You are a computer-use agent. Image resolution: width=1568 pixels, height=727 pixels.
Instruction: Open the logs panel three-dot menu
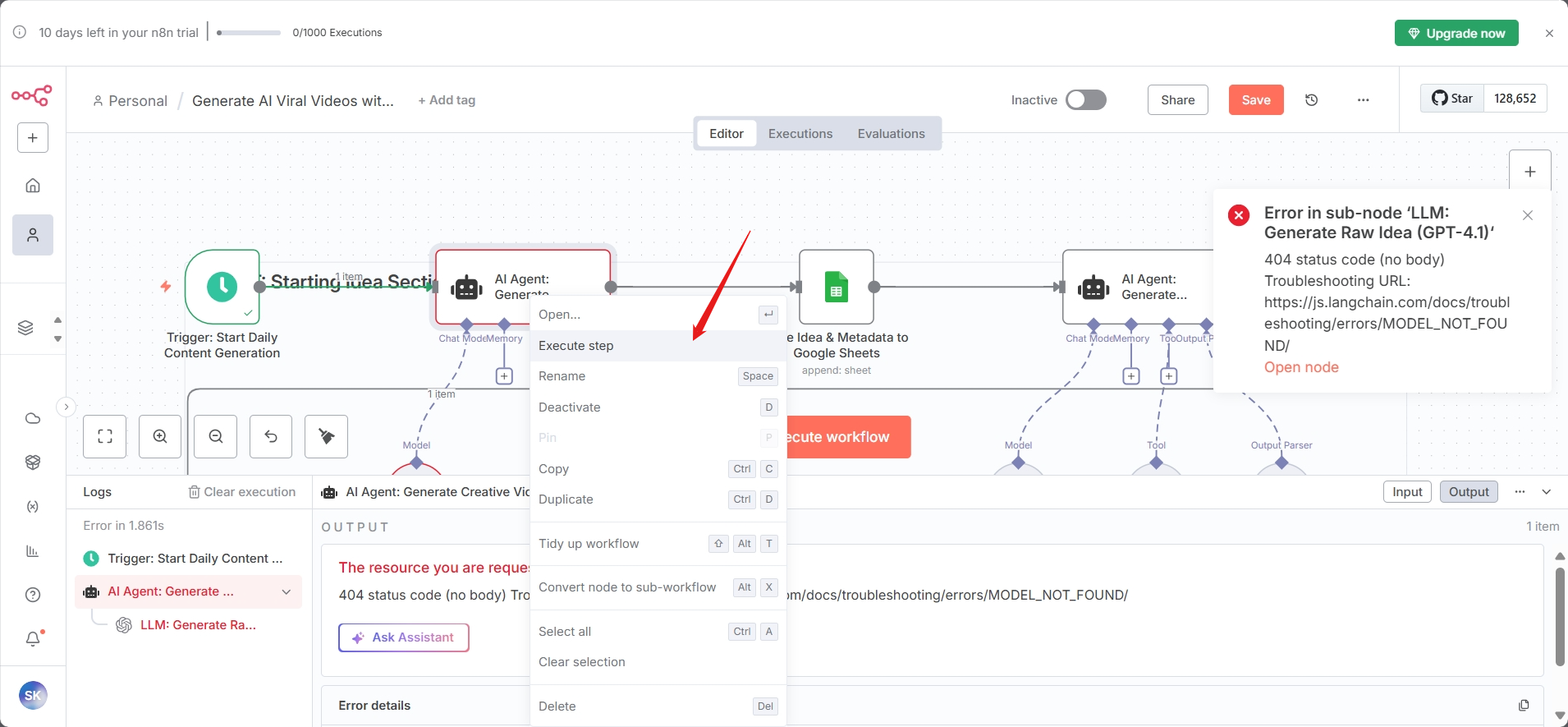click(x=1520, y=492)
